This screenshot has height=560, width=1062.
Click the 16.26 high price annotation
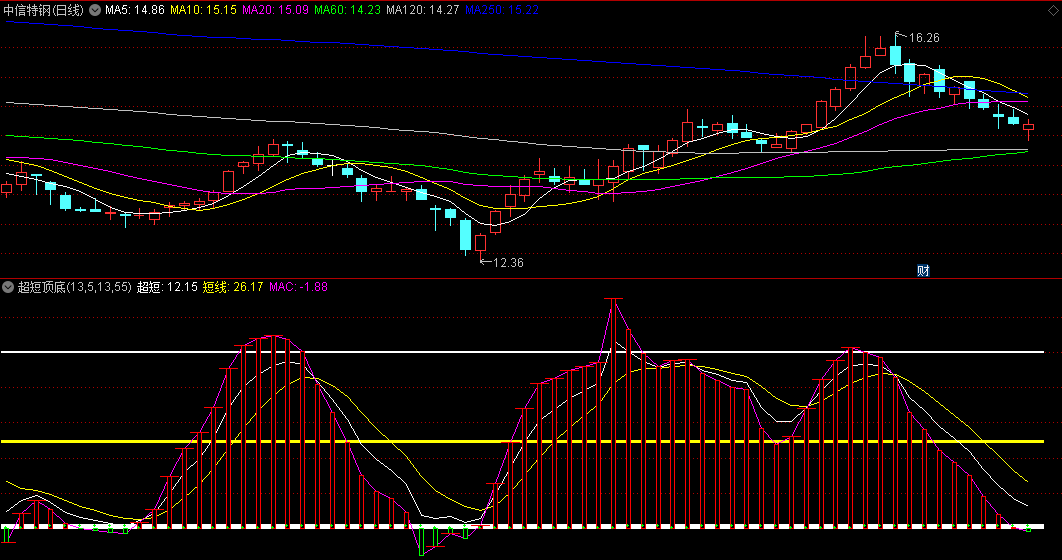pyautogui.click(x=924, y=38)
